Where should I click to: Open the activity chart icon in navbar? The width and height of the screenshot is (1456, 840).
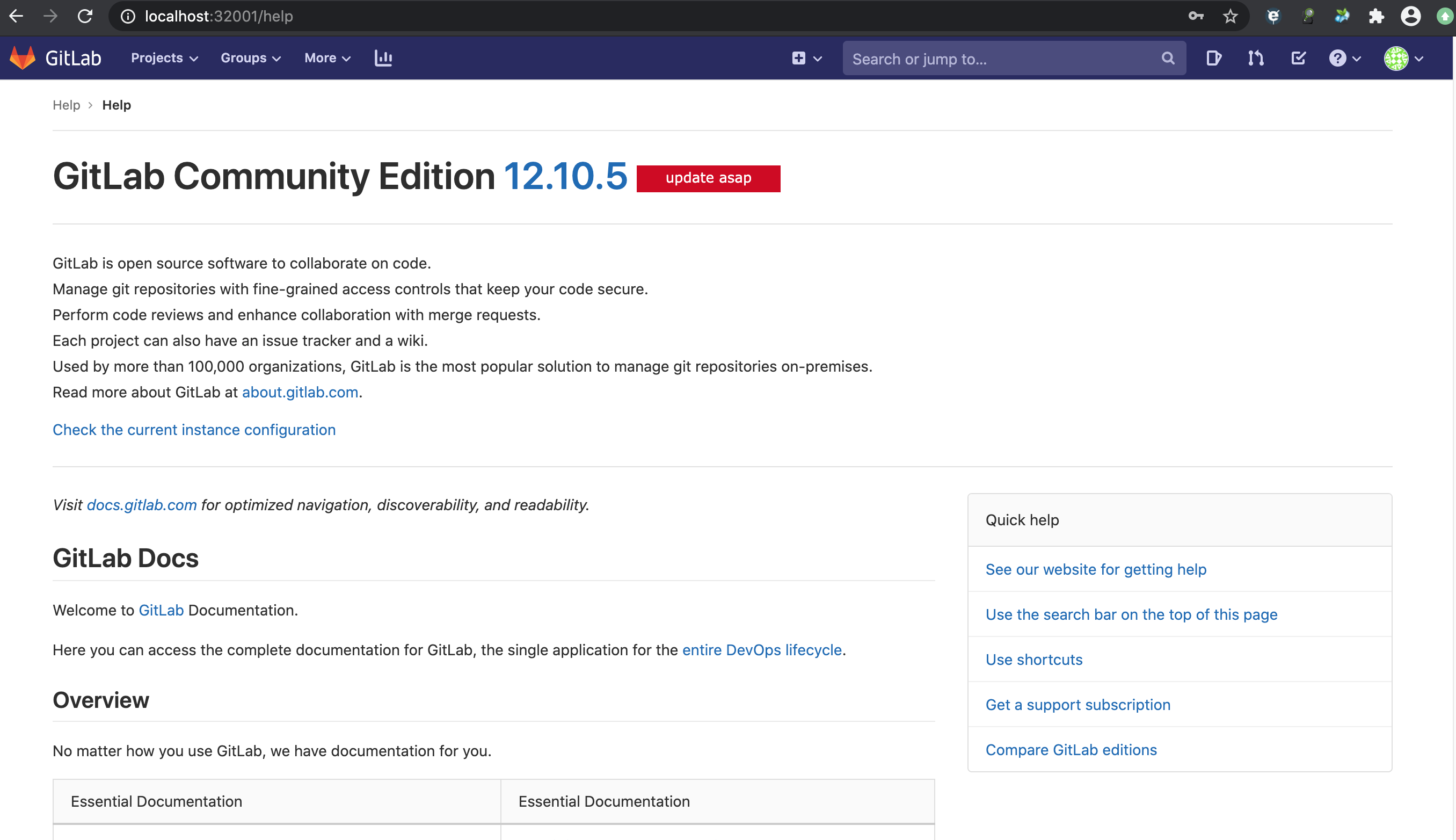[x=383, y=58]
